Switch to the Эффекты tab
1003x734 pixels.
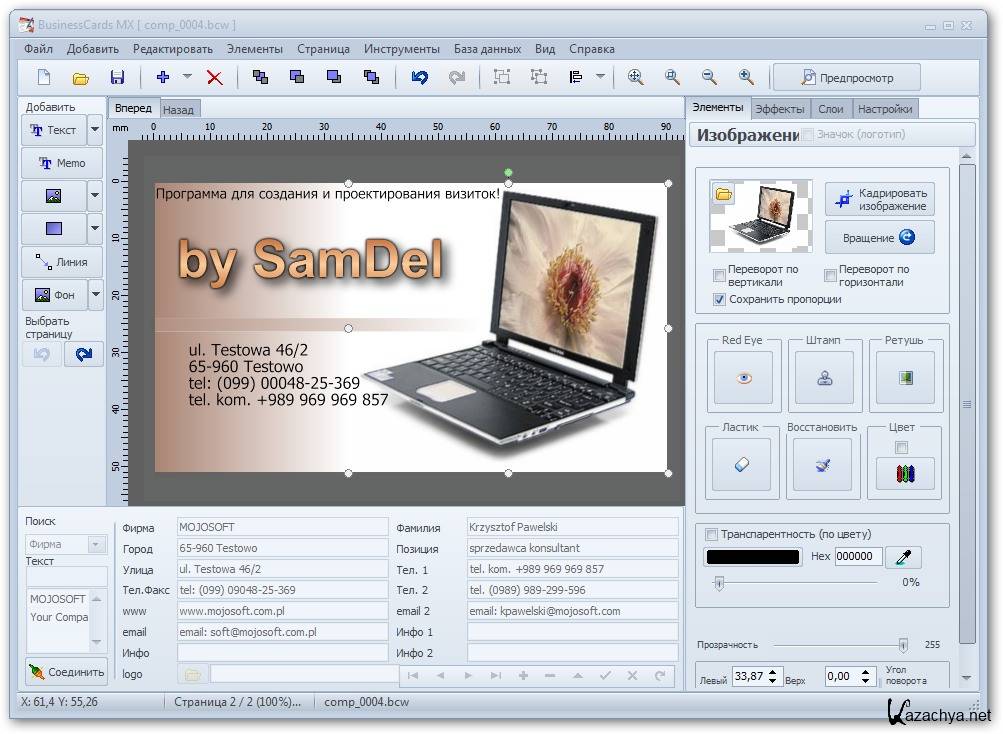pyautogui.click(x=779, y=109)
